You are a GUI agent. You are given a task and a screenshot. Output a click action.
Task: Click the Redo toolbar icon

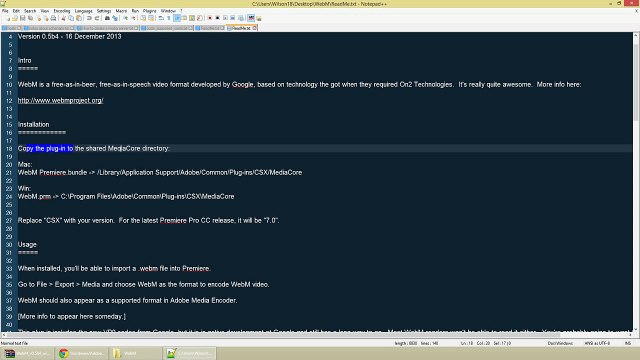[97, 18]
